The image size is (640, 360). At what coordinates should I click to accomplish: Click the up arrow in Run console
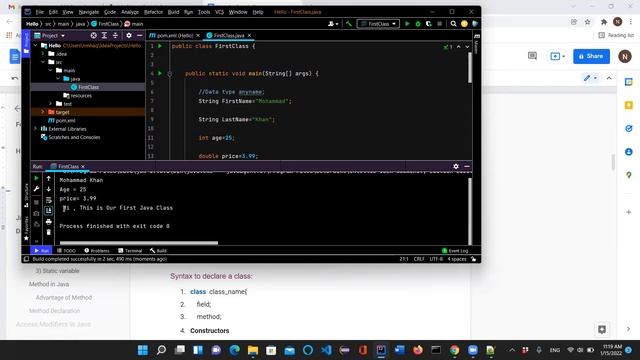(49, 178)
